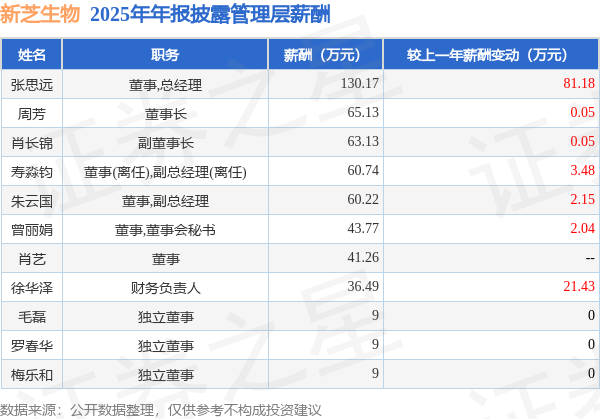The image size is (600, 419).
Task: Click the 2025年年报披露管理层薪酬 heading
Action: 210,15
